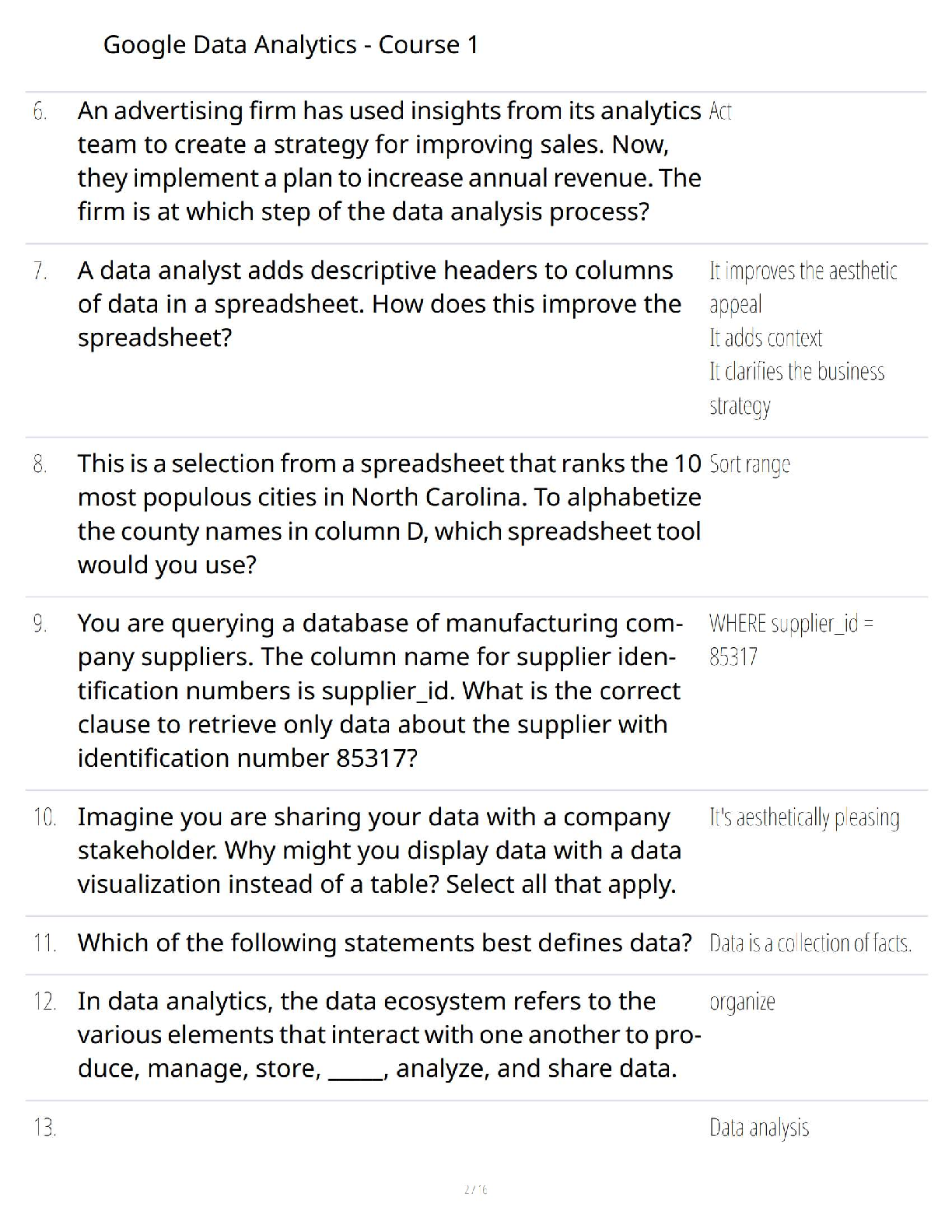Click the page number at the bottom
This screenshot has height=1232, width=952.
(x=475, y=1189)
